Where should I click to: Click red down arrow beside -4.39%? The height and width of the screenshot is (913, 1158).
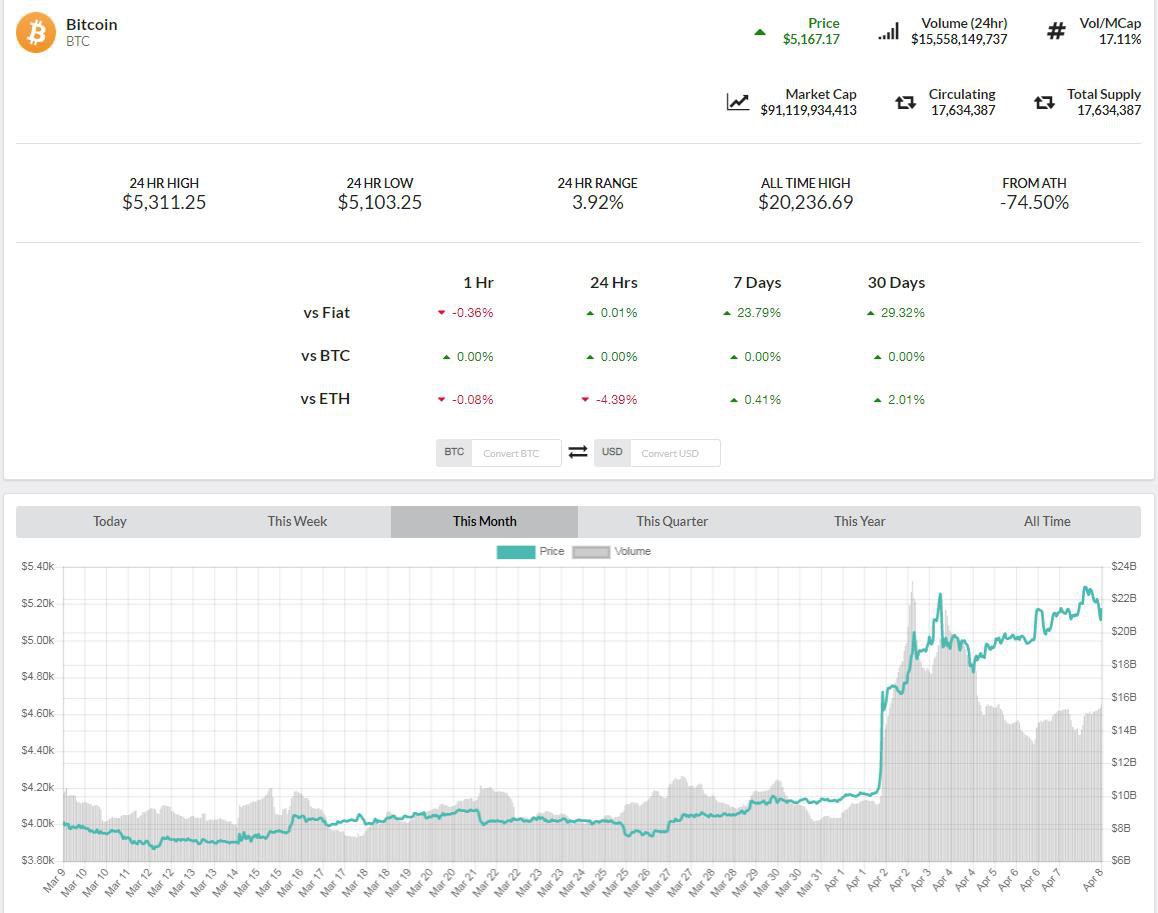585,400
